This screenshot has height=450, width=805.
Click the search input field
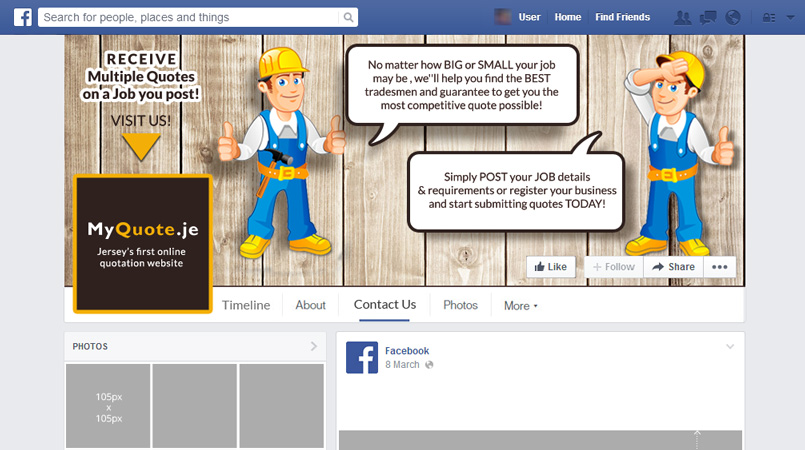click(190, 18)
